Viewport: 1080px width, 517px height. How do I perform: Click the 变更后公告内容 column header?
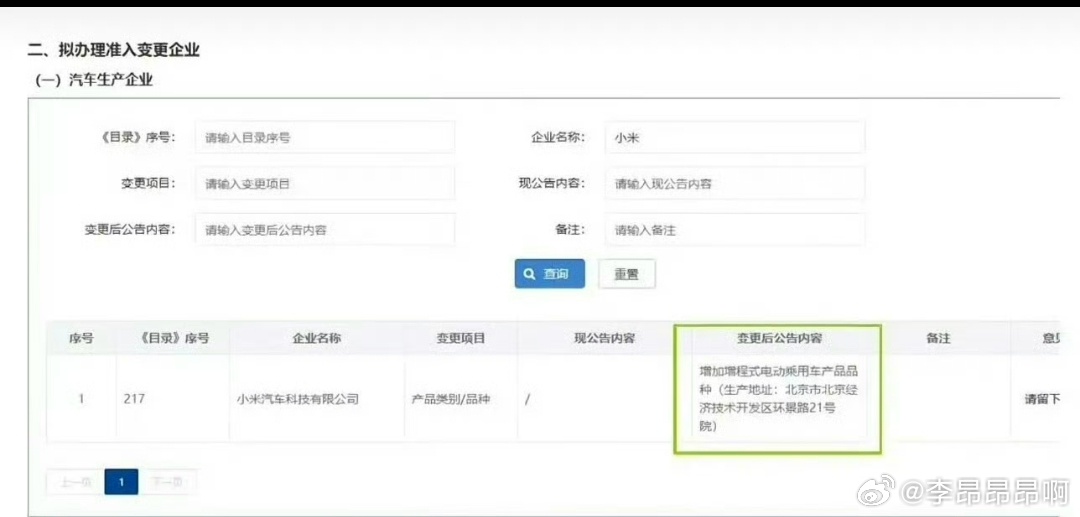tap(780, 338)
